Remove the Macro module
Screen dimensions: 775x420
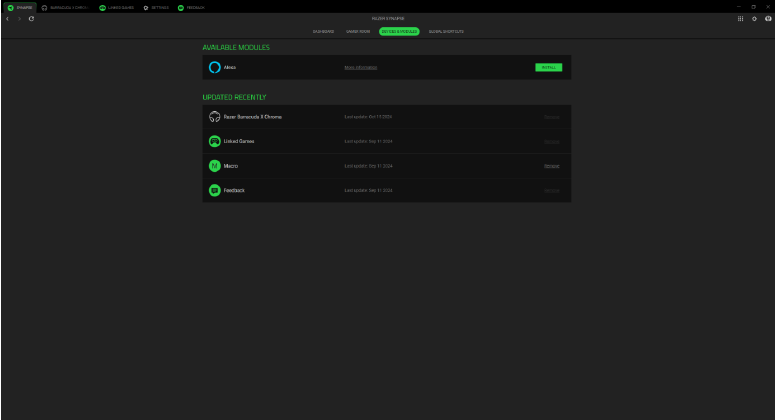pos(552,167)
